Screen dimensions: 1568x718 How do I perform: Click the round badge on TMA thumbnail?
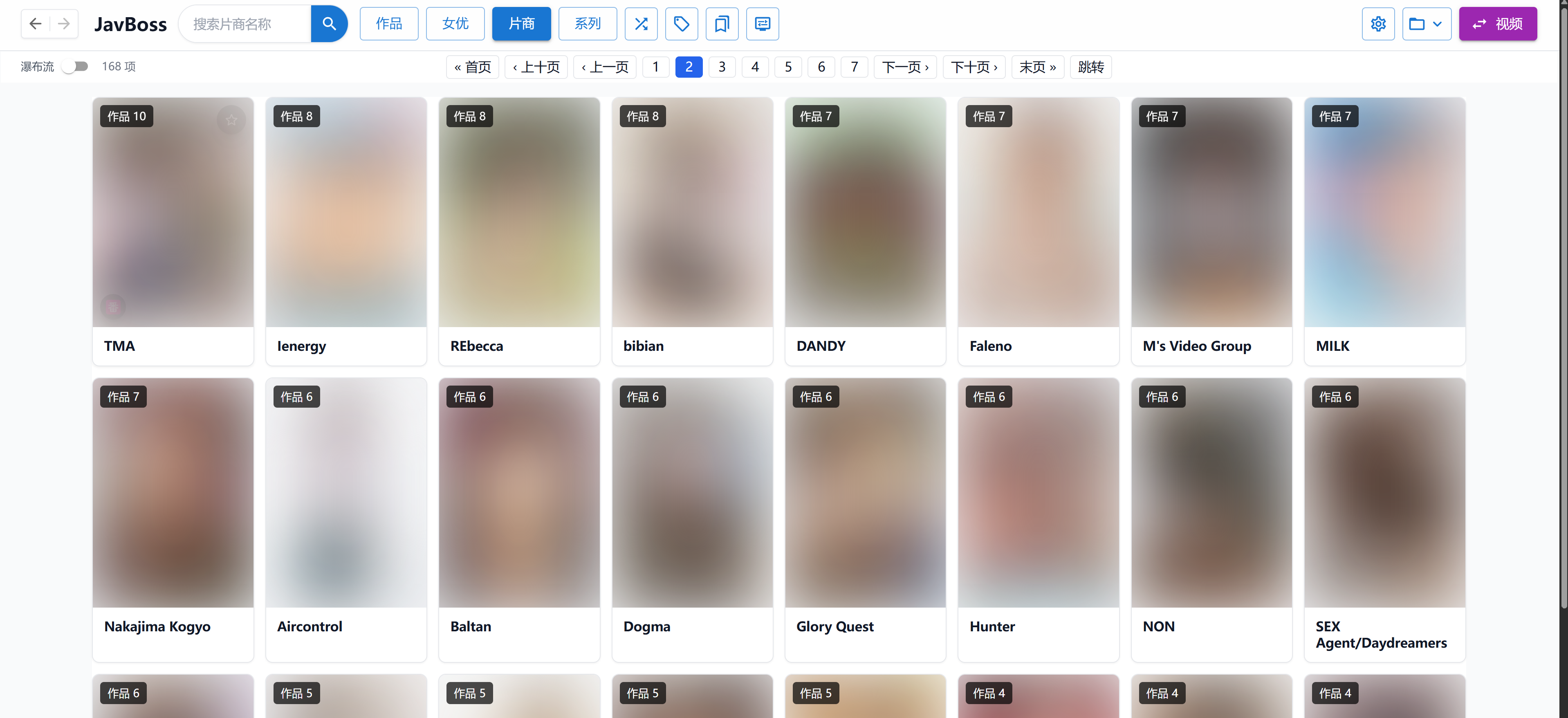click(113, 307)
